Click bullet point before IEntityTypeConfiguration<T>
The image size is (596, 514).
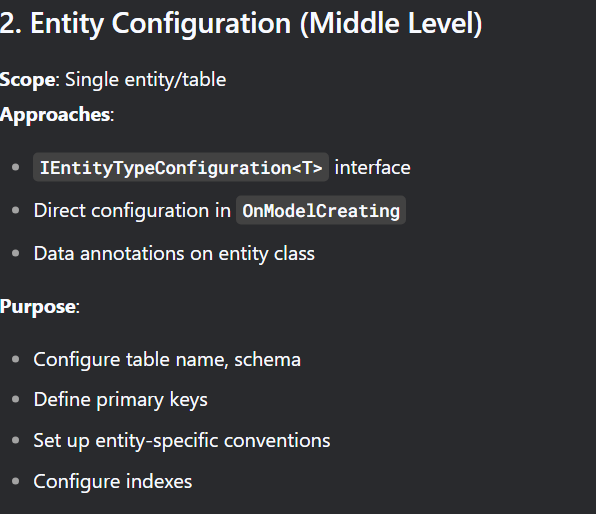click(x=16, y=167)
